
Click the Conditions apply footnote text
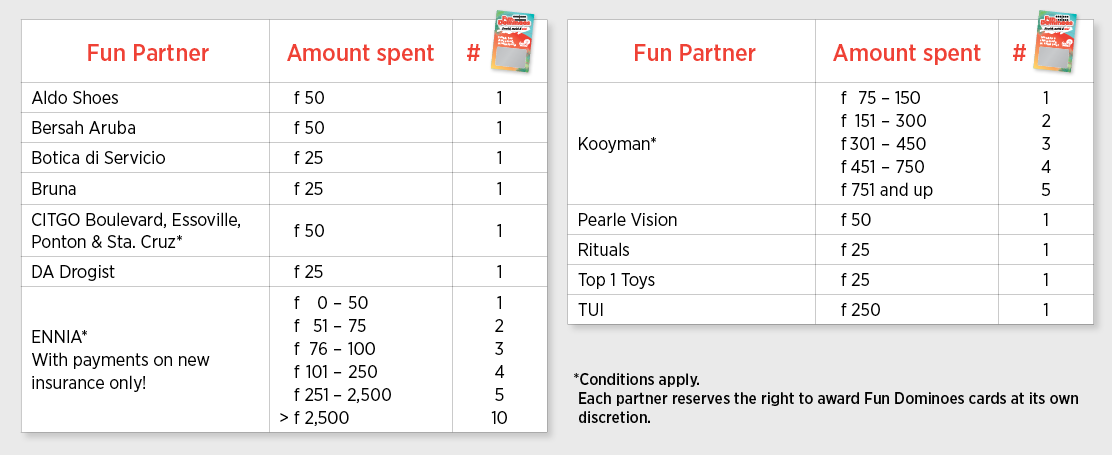click(637, 380)
